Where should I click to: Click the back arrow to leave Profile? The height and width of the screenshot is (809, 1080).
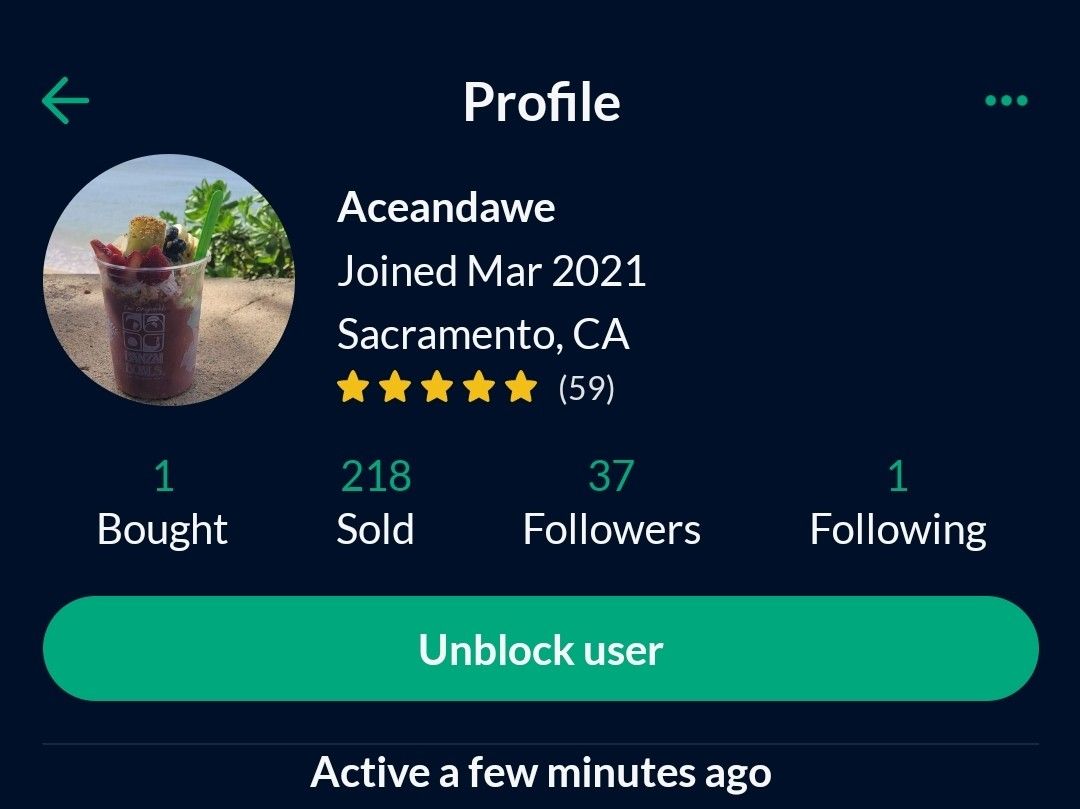coord(65,99)
